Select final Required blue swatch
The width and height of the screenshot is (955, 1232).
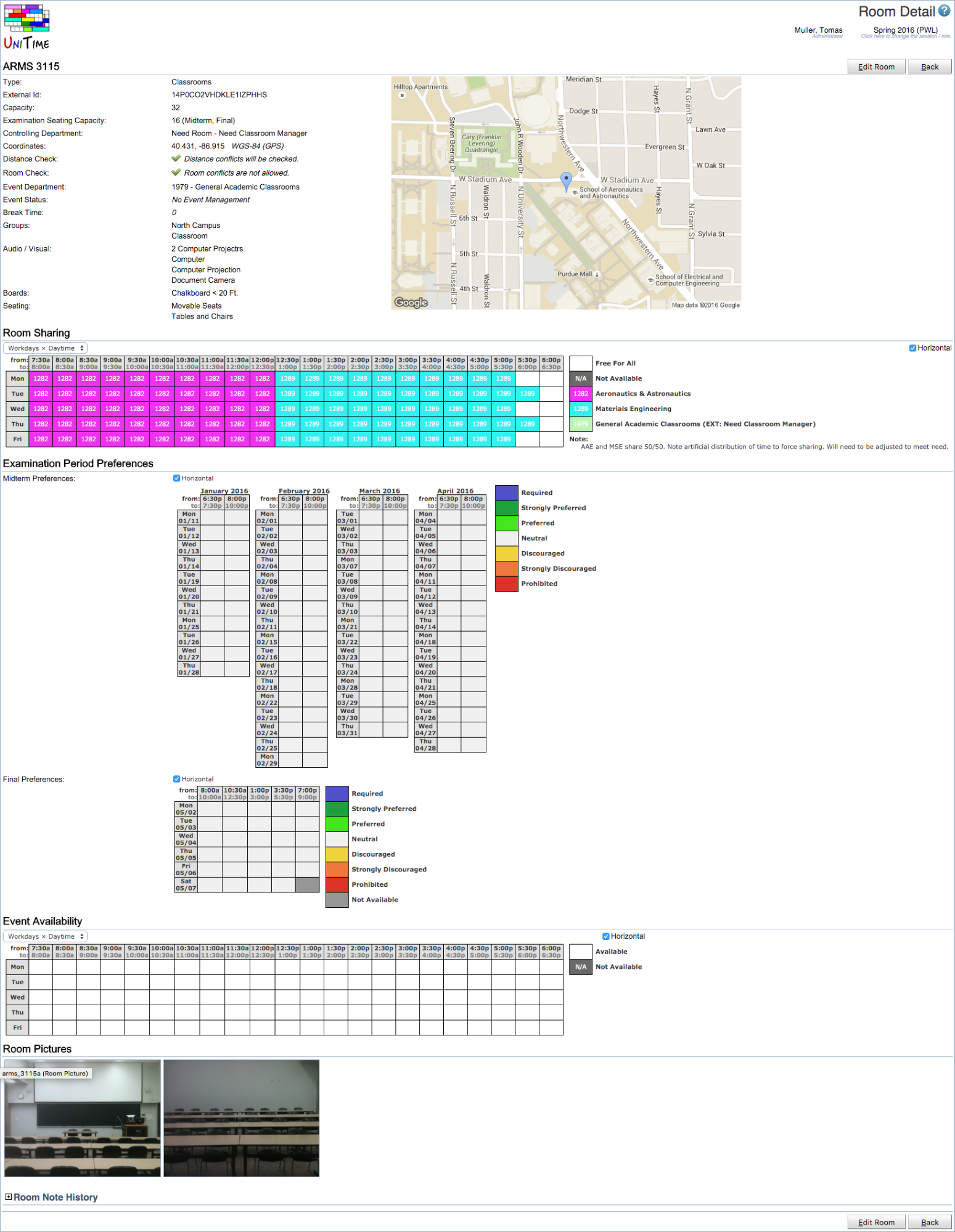(337, 793)
